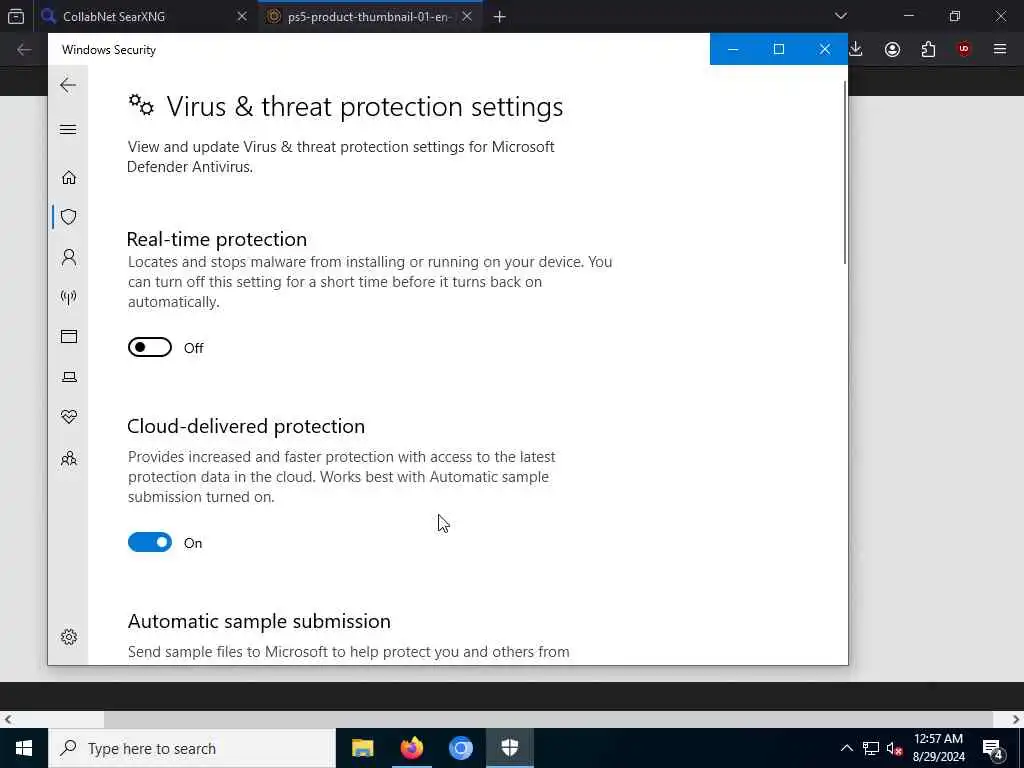Click the taskbar search box

[x=192, y=748]
